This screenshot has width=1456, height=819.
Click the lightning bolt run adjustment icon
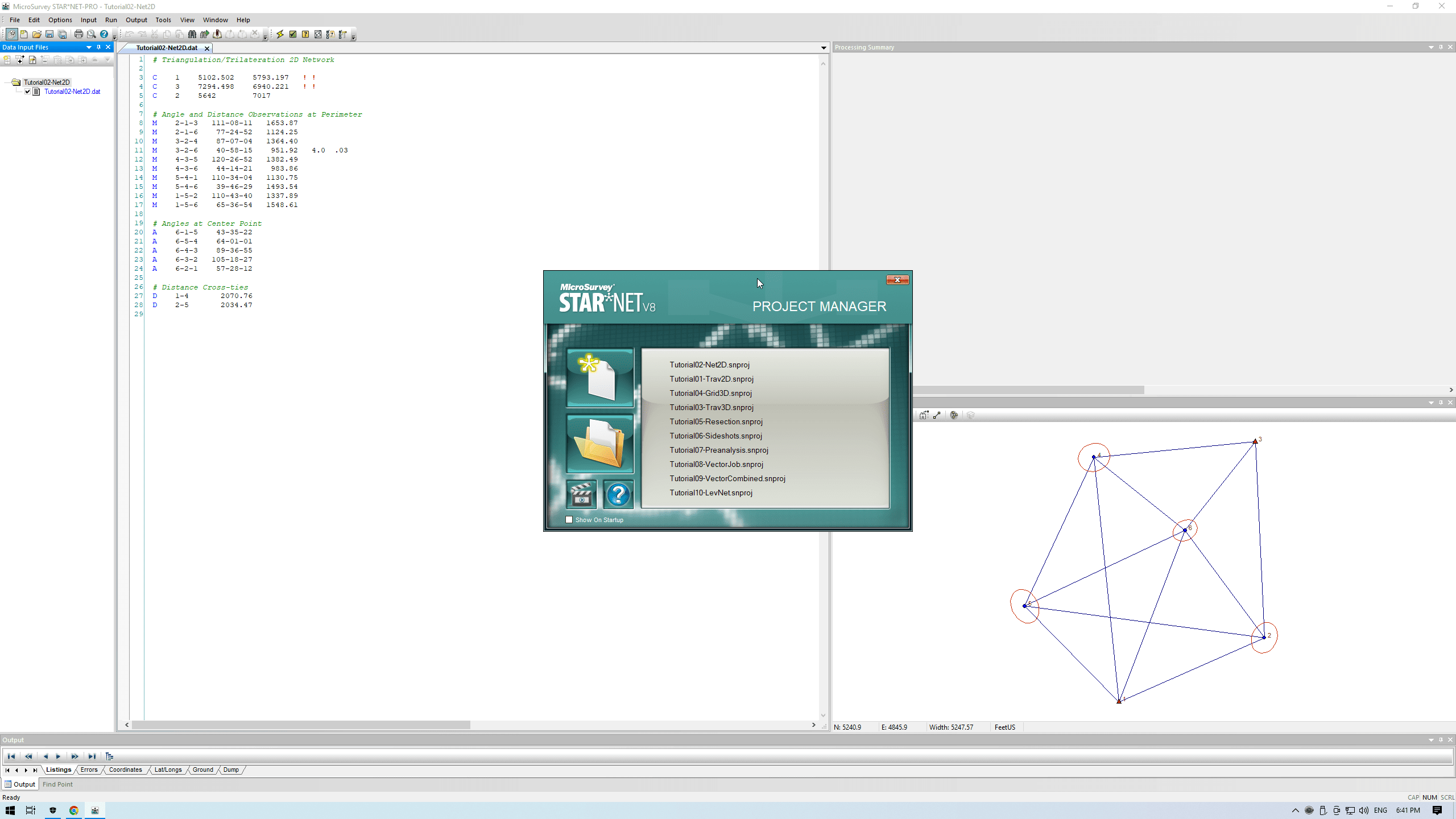[280, 34]
